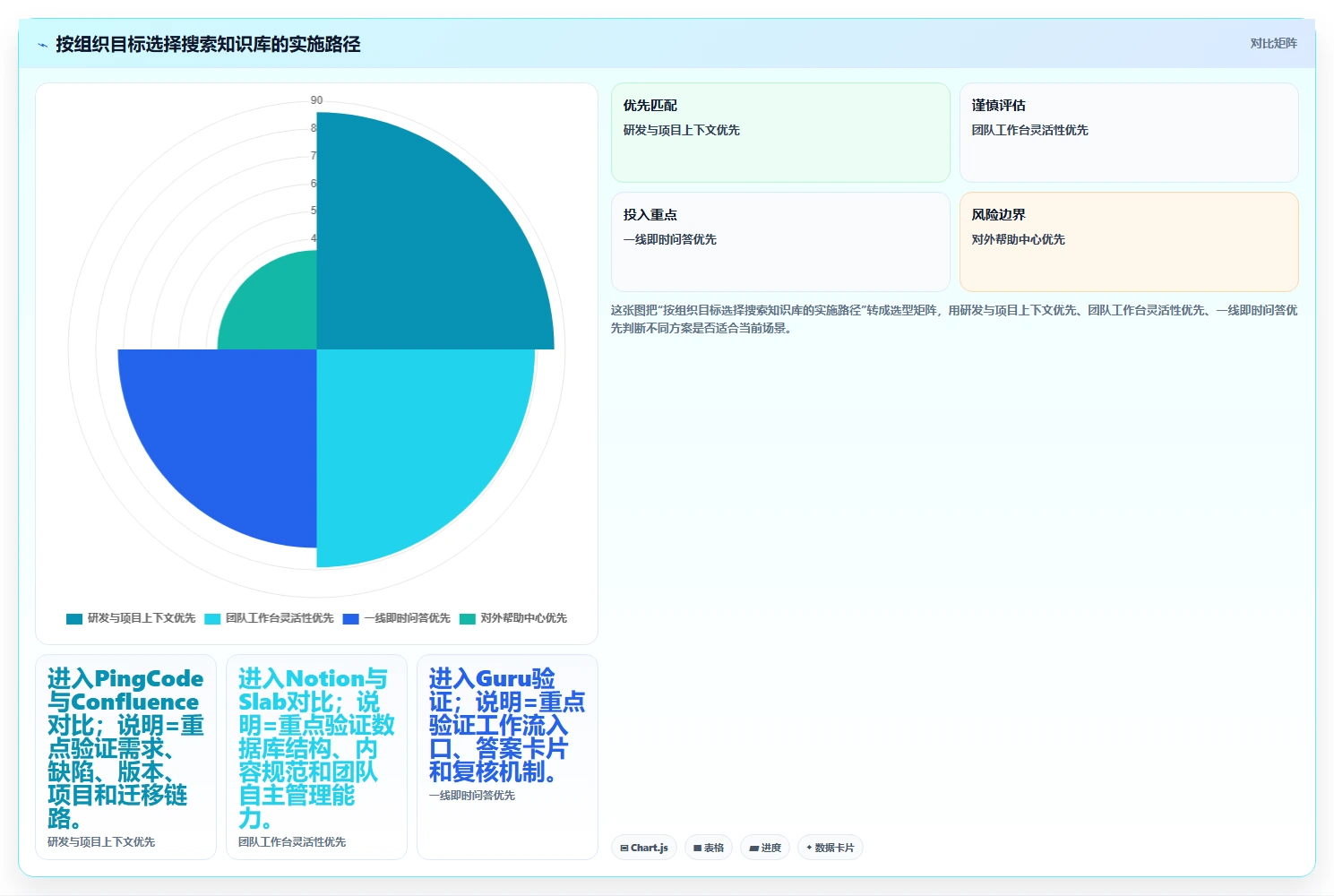Image resolution: width=1334 pixels, height=896 pixels.
Task: Click the 对外帮助中心优先 legend label
Action: (x=523, y=618)
